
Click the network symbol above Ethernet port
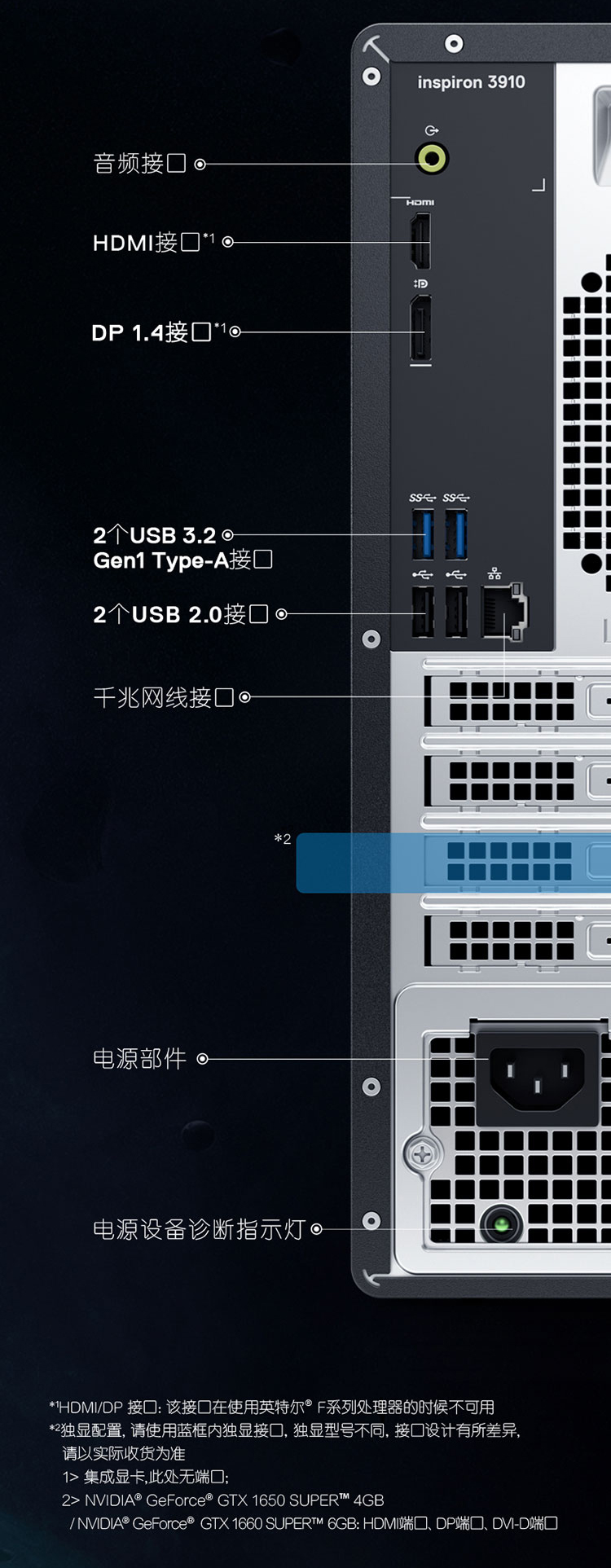(x=495, y=573)
